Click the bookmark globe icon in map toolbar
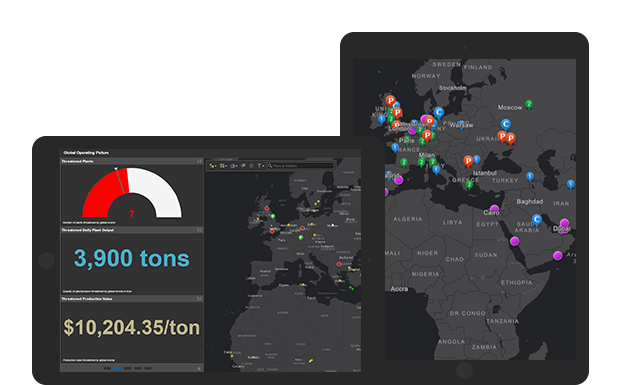Screen dimensions: 621x385 [x=244, y=166]
